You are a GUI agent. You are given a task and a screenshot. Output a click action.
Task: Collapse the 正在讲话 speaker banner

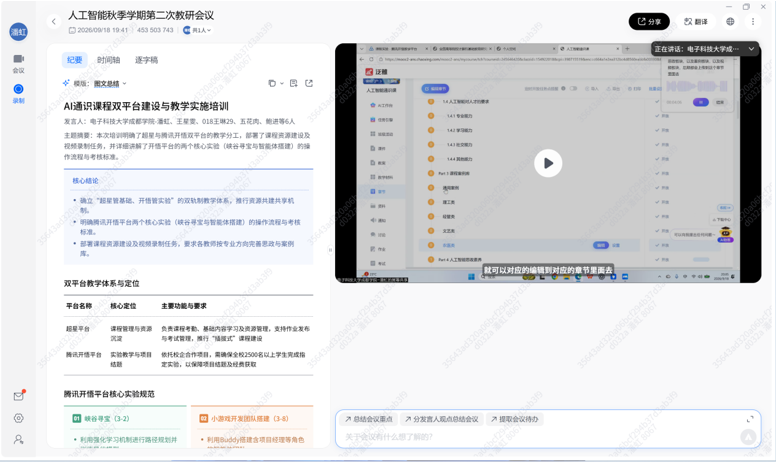(x=751, y=48)
